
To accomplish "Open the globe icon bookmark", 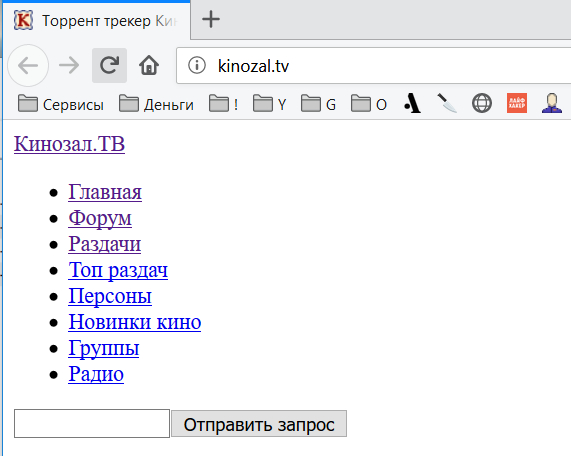I will pos(482,103).
